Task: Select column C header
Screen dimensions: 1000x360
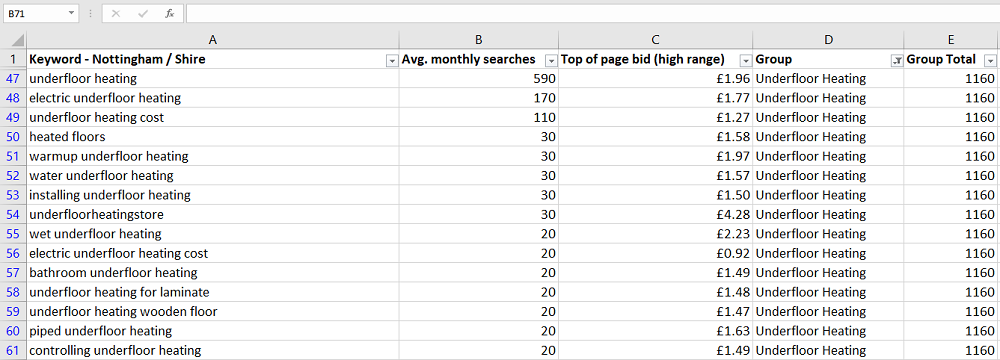Action: [x=656, y=40]
